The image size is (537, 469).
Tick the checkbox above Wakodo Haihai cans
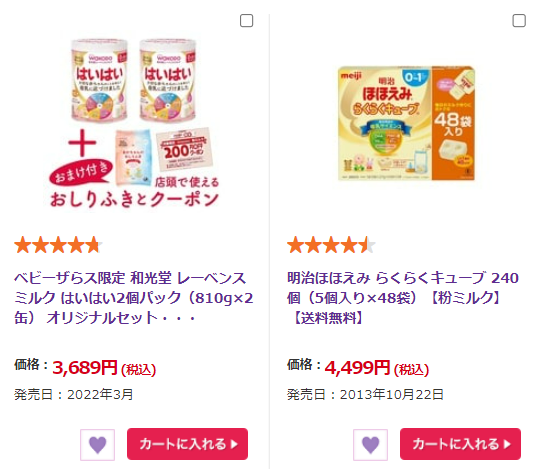(247, 21)
